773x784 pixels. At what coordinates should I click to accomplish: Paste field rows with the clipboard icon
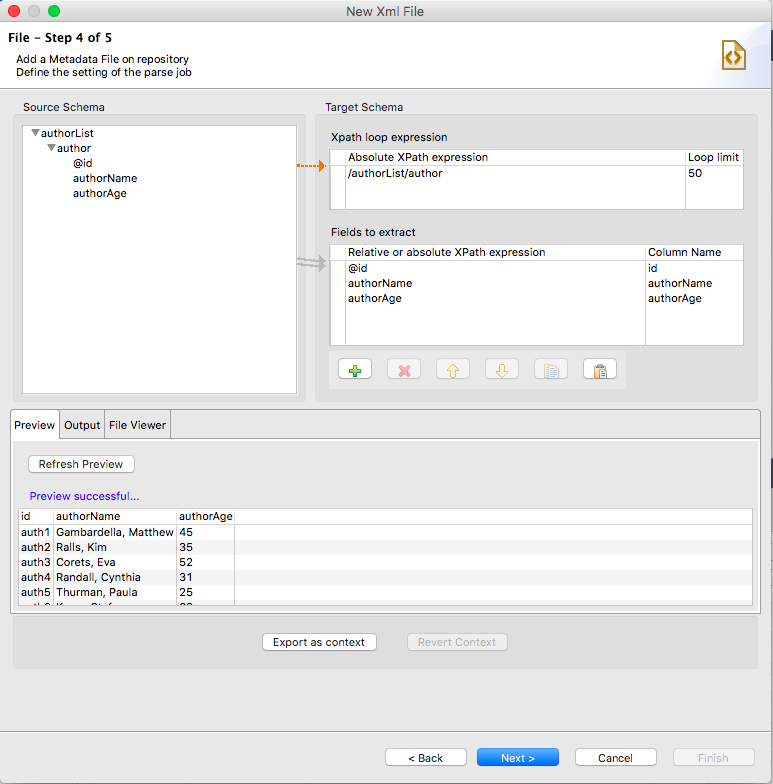(600, 370)
